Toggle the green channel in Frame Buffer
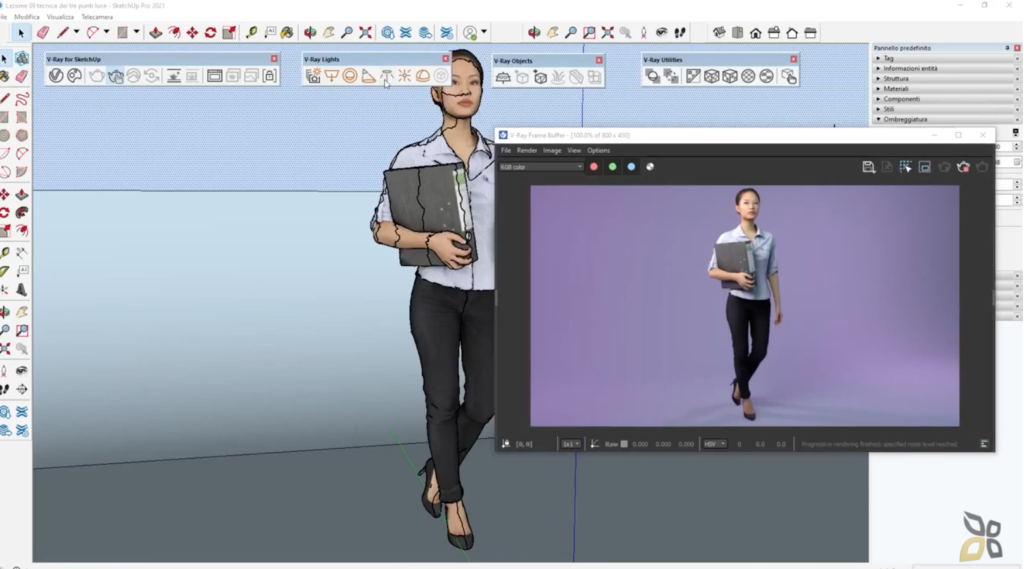The height and width of the screenshot is (569, 1024). pos(613,167)
